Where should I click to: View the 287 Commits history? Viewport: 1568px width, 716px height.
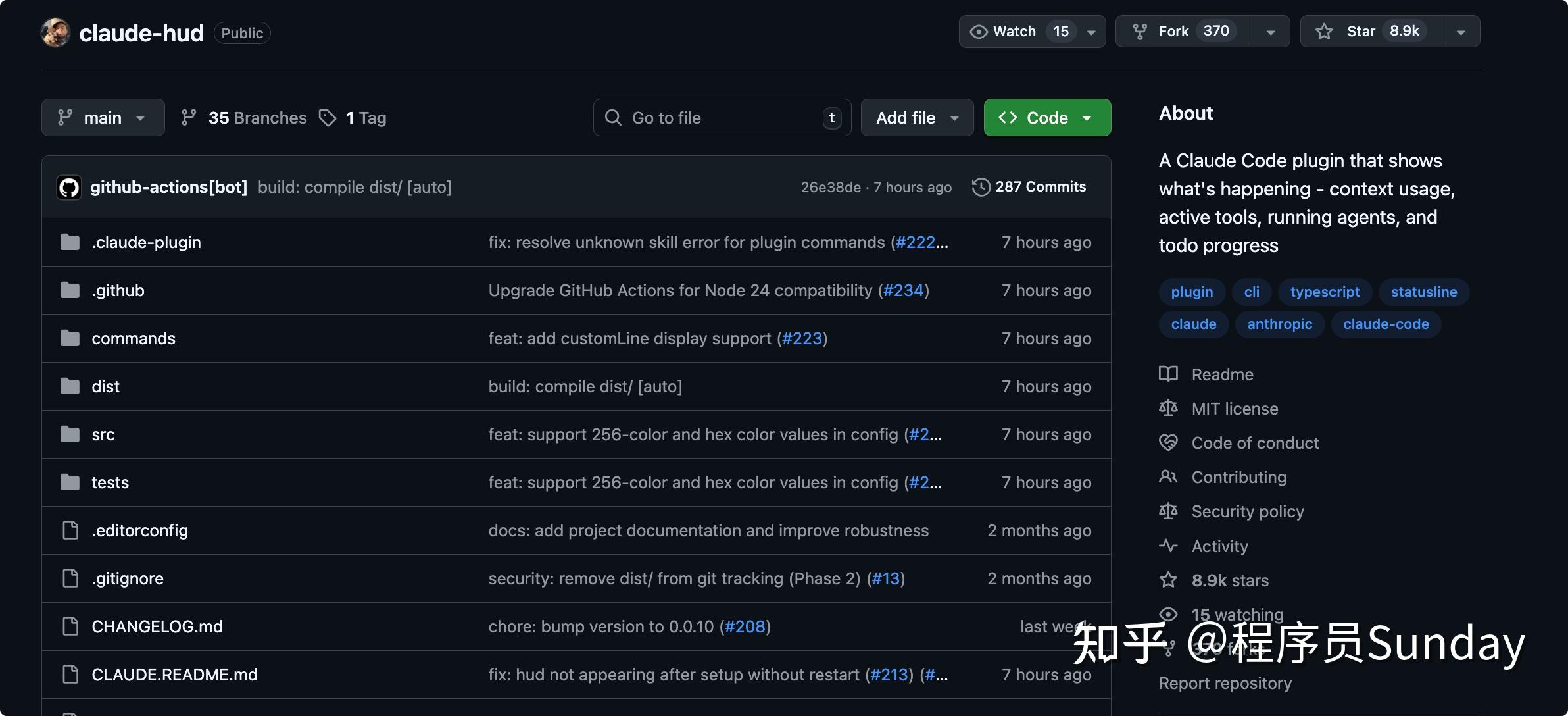coord(1029,187)
